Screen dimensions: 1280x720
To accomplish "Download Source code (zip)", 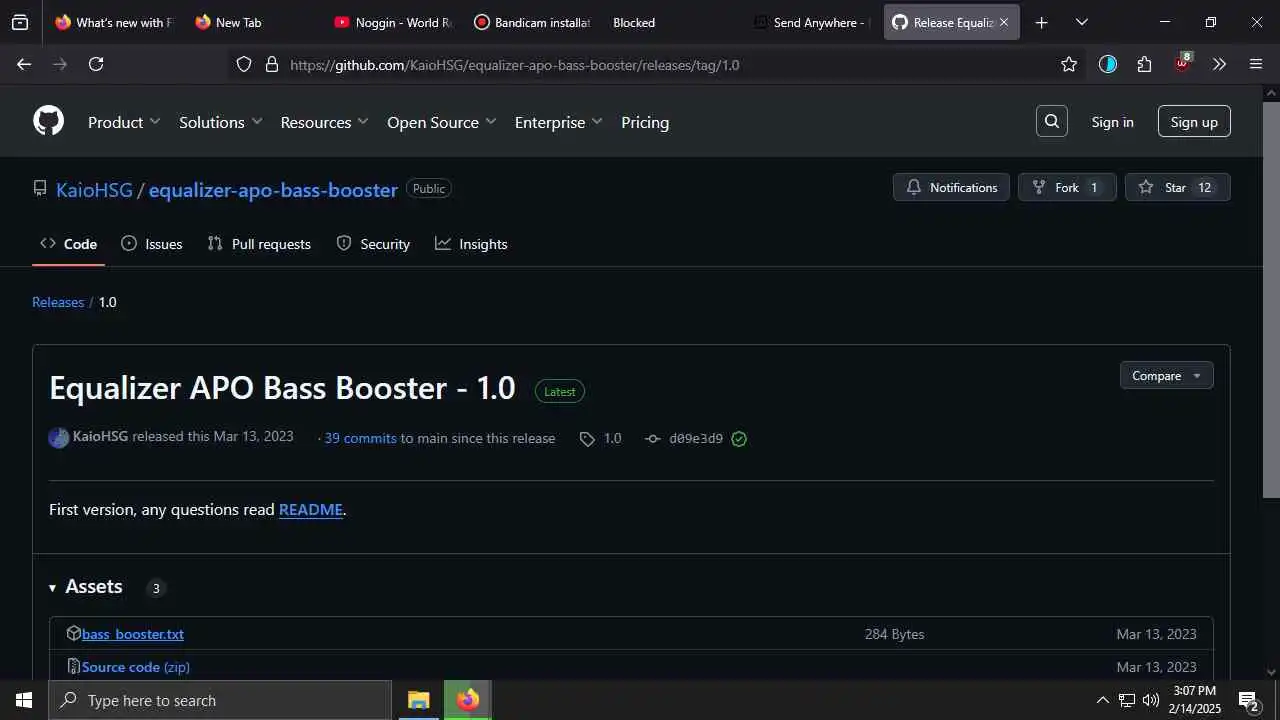I will (x=135, y=667).
